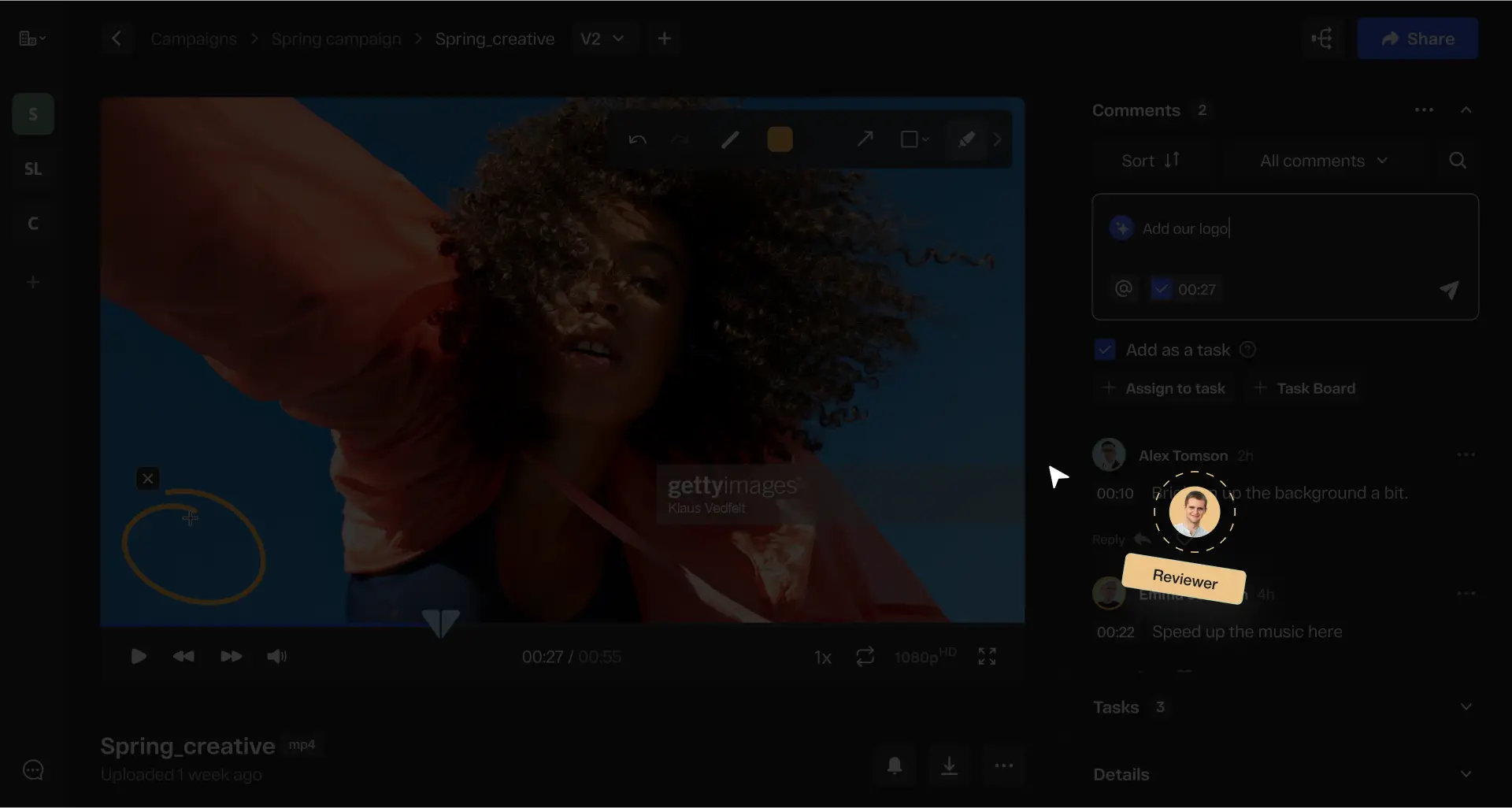This screenshot has width=1512, height=808.
Task: Download the Spring_creative file
Action: [x=949, y=765]
